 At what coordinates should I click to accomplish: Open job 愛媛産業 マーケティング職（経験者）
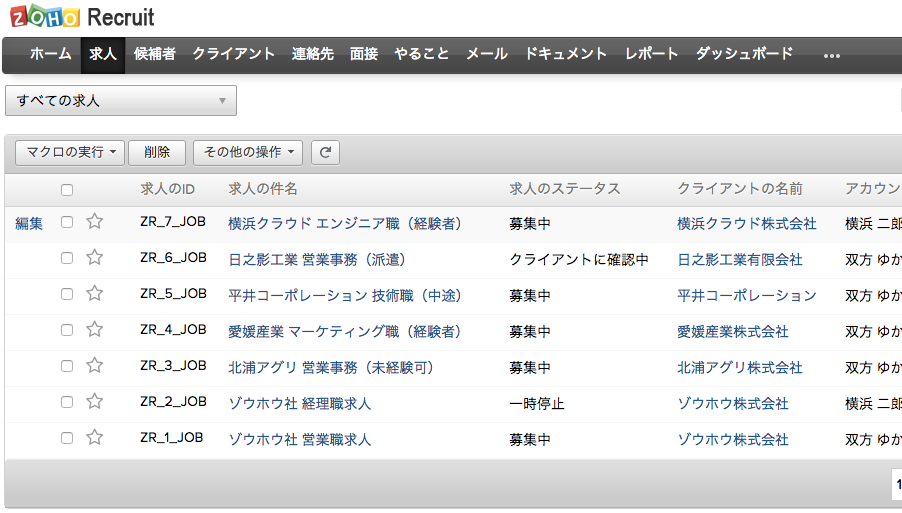click(x=345, y=331)
